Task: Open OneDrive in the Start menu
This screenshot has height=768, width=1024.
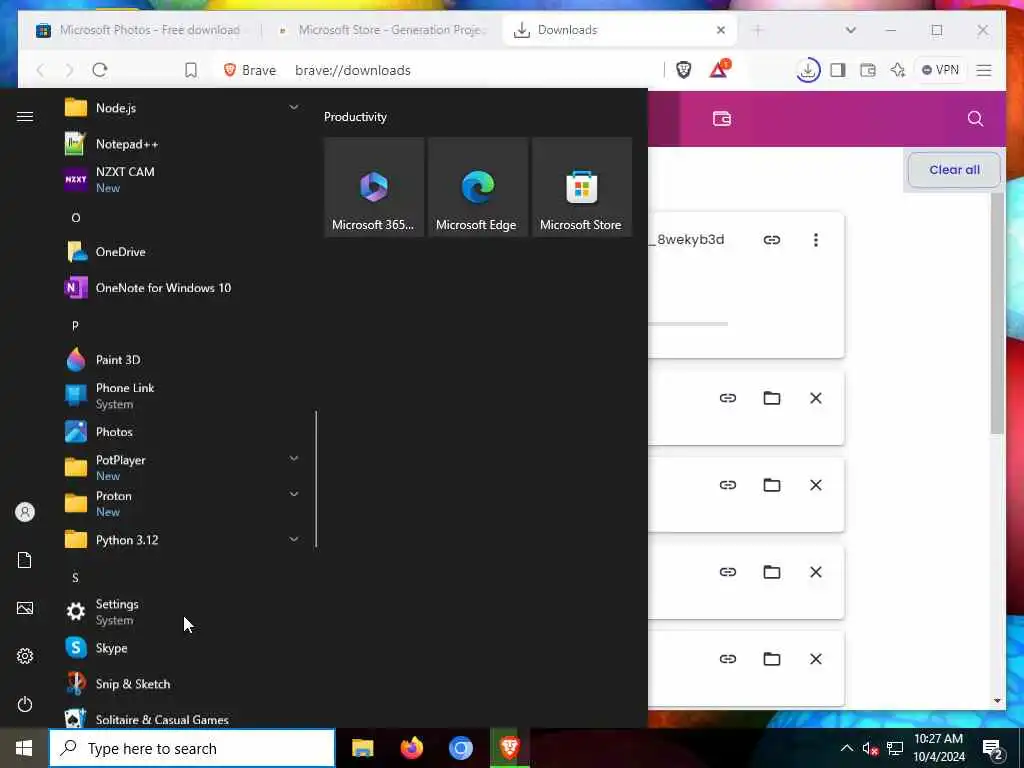Action: [x=183, y=251]
